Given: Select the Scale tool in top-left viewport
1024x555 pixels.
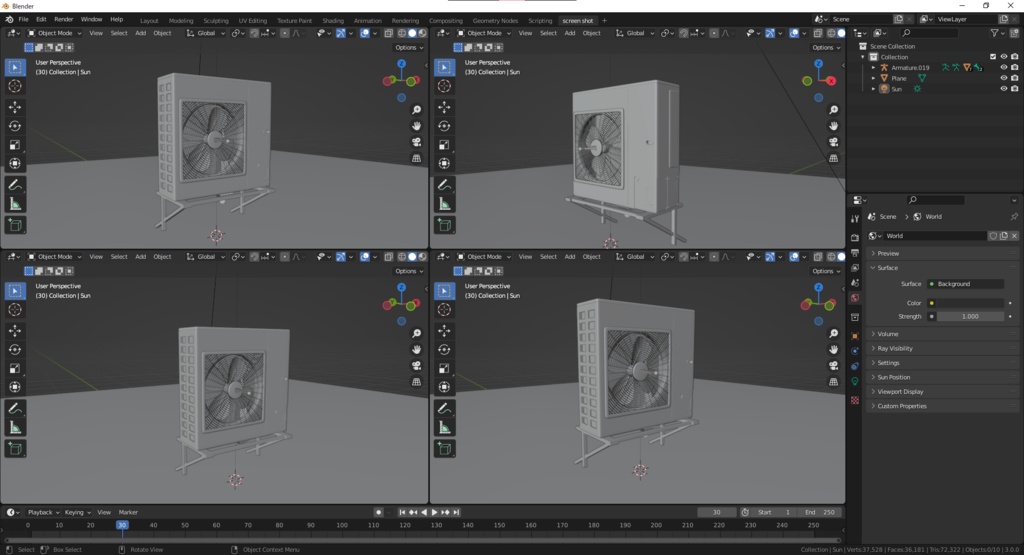Looking at the screenshot, I should (x=15, y=145).
